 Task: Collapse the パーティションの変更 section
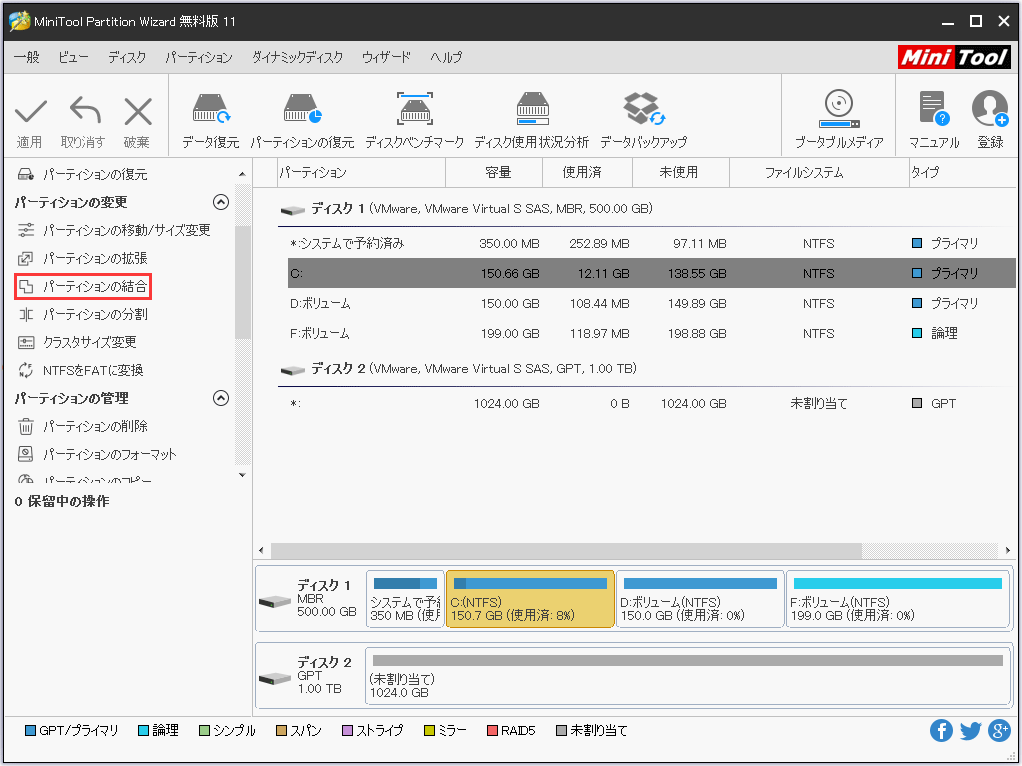tap(221, 202)
